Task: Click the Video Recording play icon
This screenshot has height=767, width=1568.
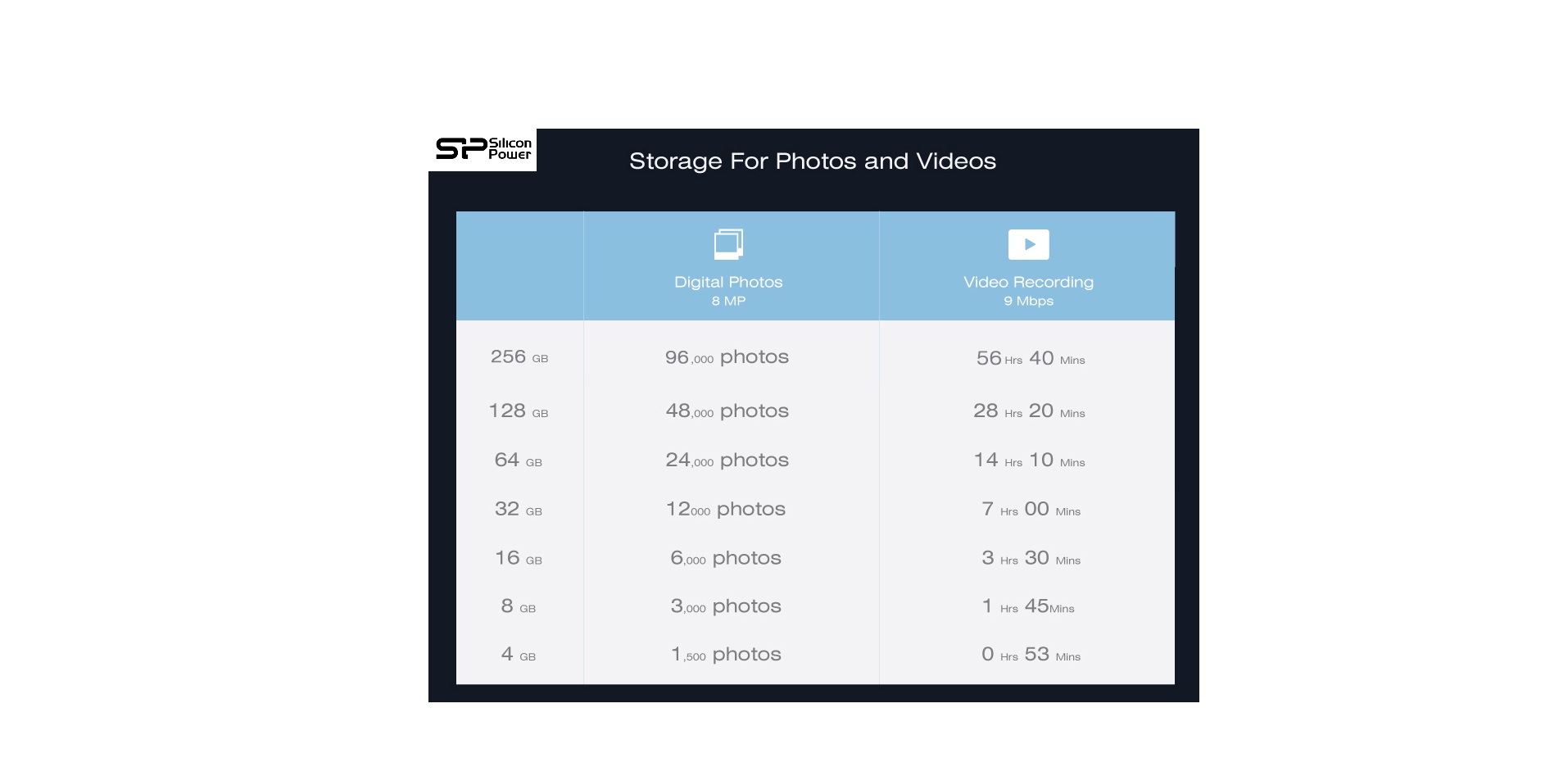Action: (x=1028, y=244)
